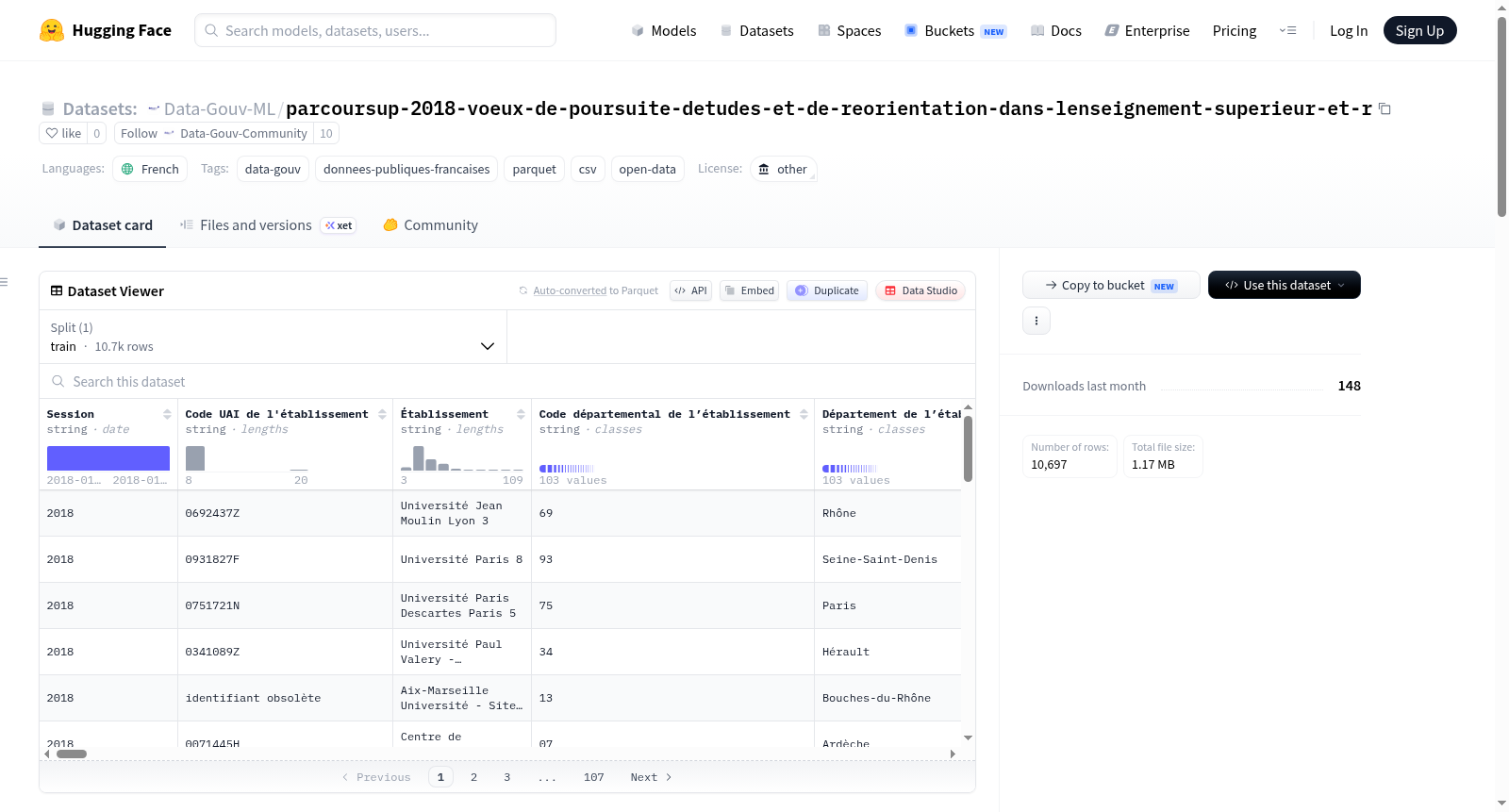This screenshot has height=812, width=1509.
Task: Click the Embed button
Action: [749, 290]
